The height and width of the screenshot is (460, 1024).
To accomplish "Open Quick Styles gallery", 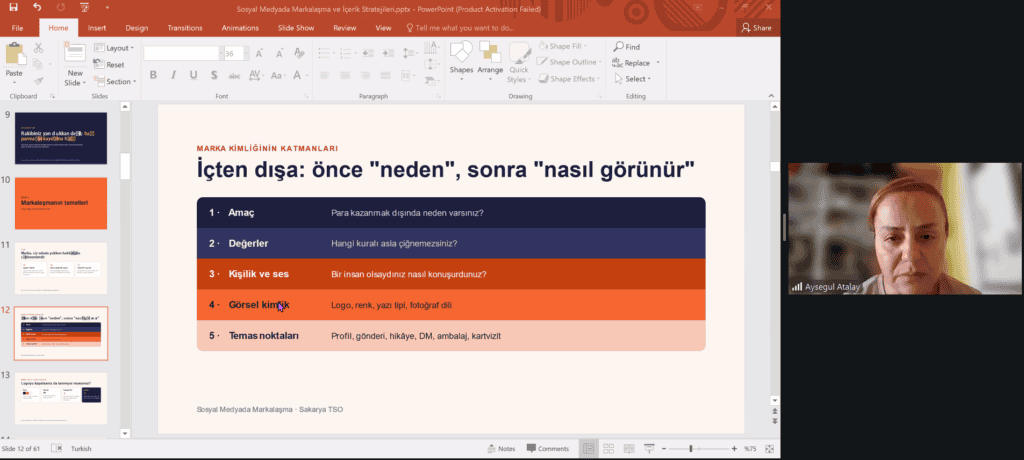I will (x=519, y=63).
